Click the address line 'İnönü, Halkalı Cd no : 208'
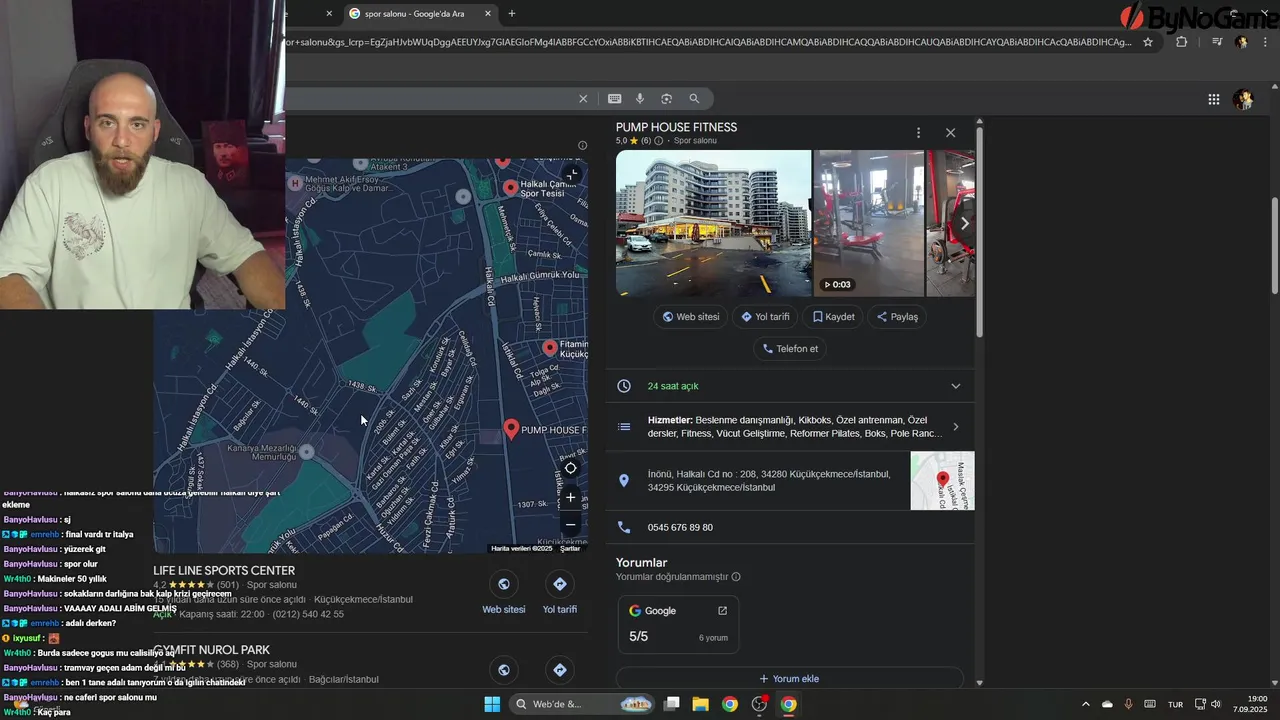Viewport: 1280px width, 720px height. [769, 481]
